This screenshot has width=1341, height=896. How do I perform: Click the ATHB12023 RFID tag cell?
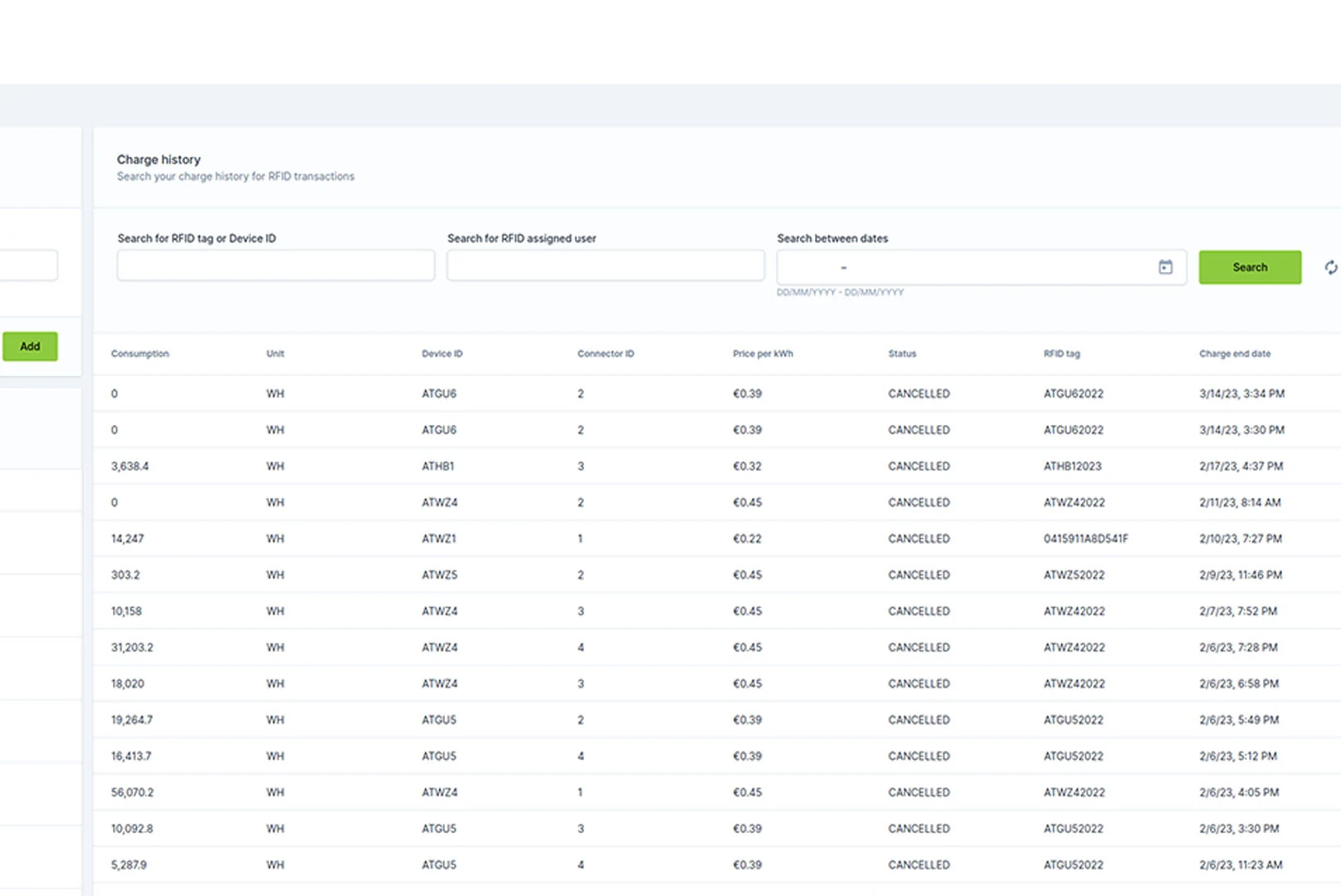1073,466
